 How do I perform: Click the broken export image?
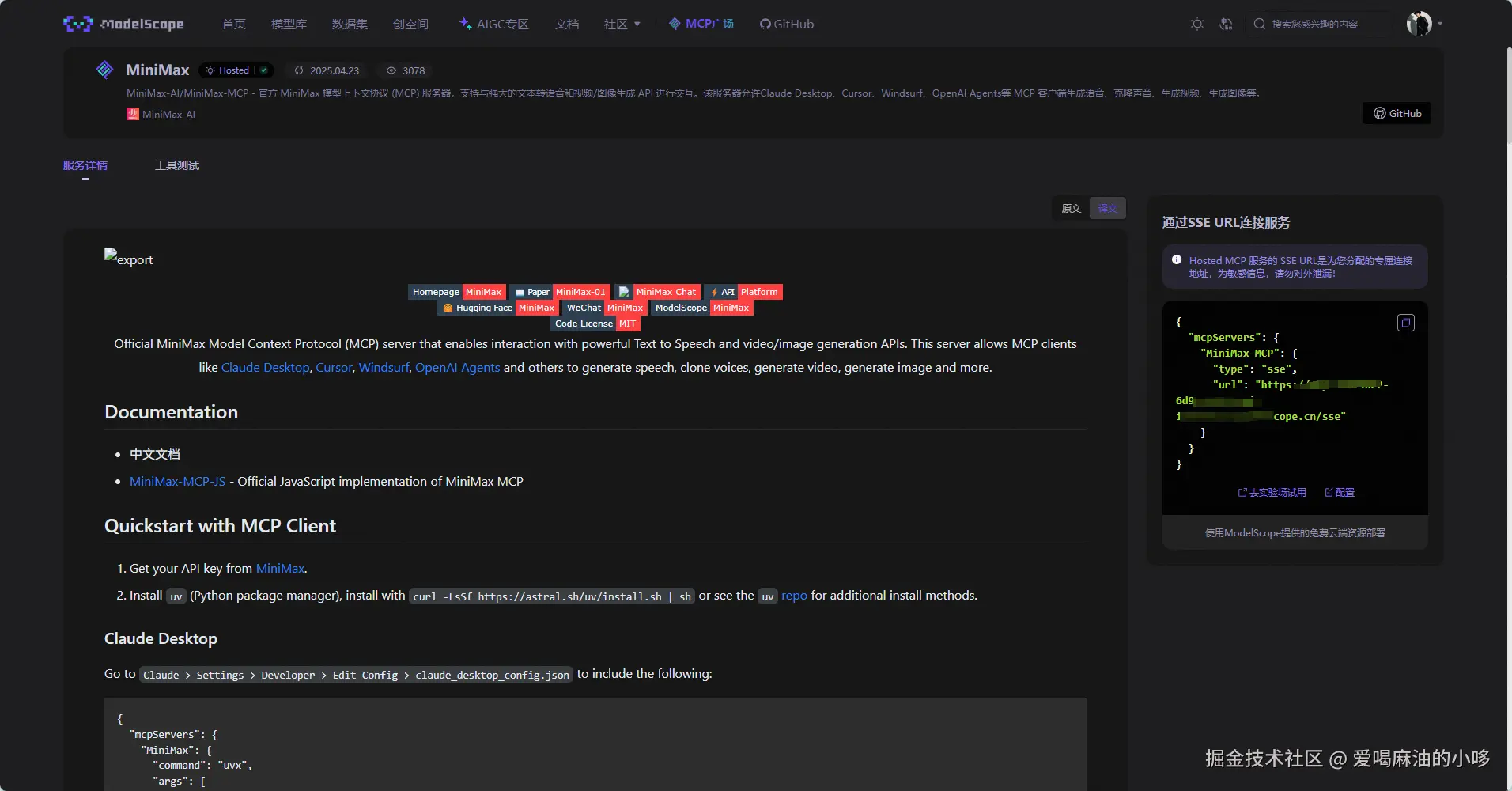129,258
